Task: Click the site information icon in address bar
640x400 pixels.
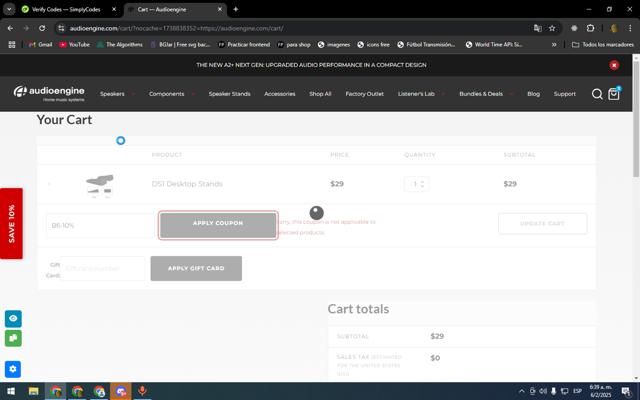Action: pos(61,28)
